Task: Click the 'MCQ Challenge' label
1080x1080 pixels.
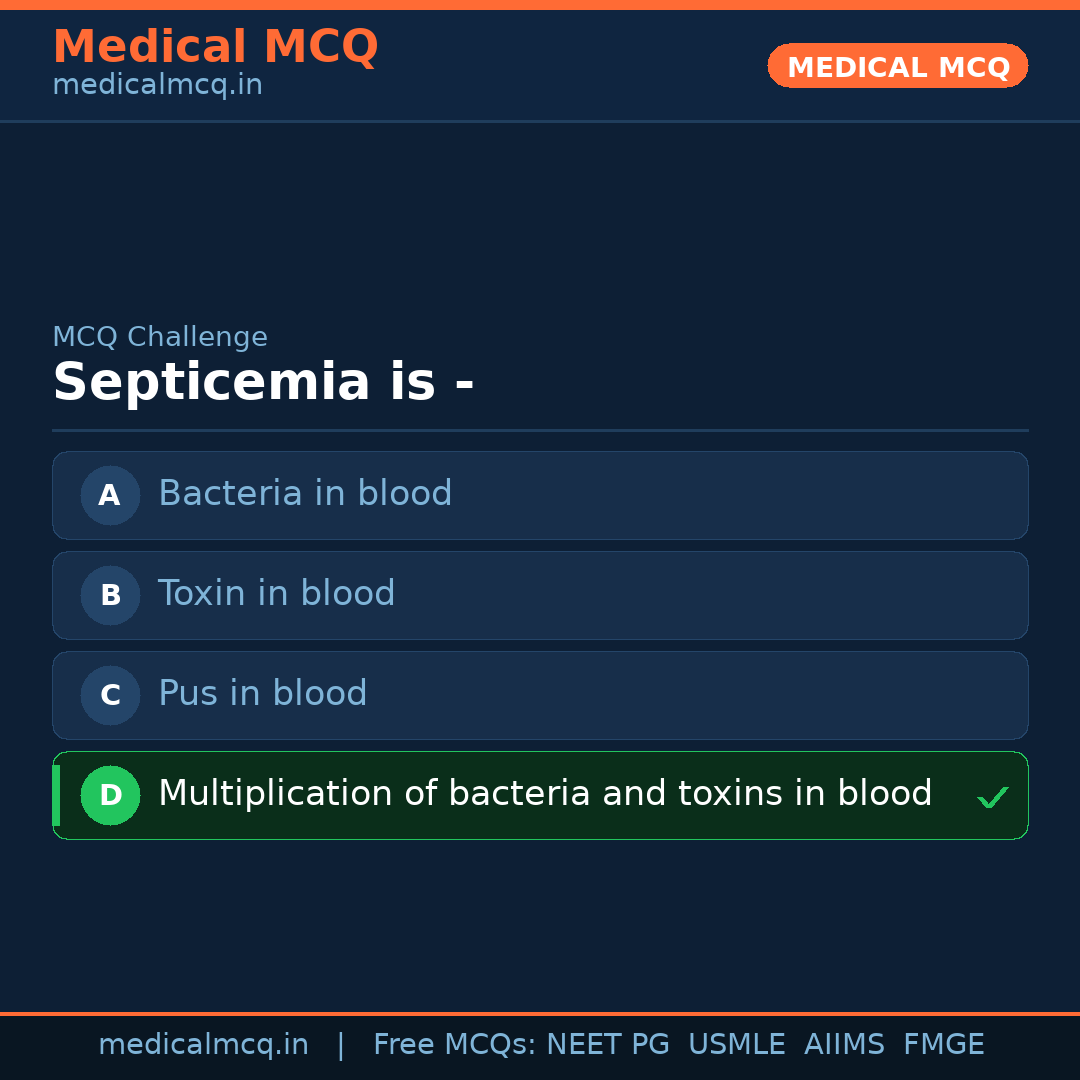Action: click(x=160, y=337)
